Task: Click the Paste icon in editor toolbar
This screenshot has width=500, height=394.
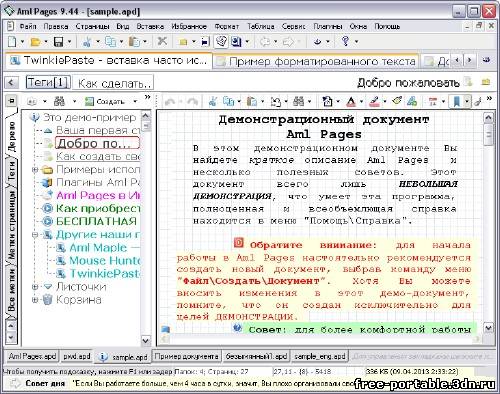Action: (x=252, y=101)
